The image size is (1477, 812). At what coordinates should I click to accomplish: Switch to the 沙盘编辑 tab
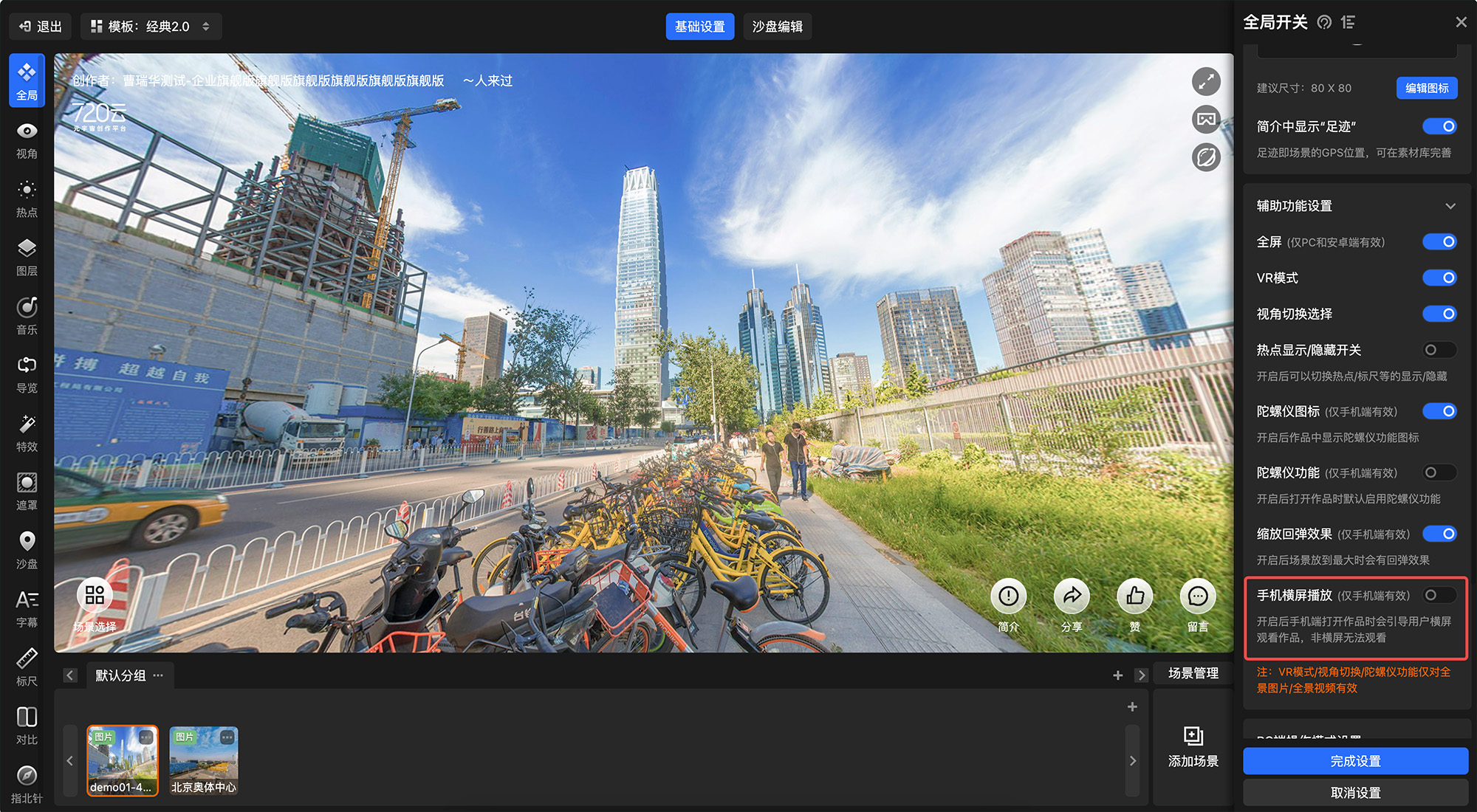[x=777, y=27]
